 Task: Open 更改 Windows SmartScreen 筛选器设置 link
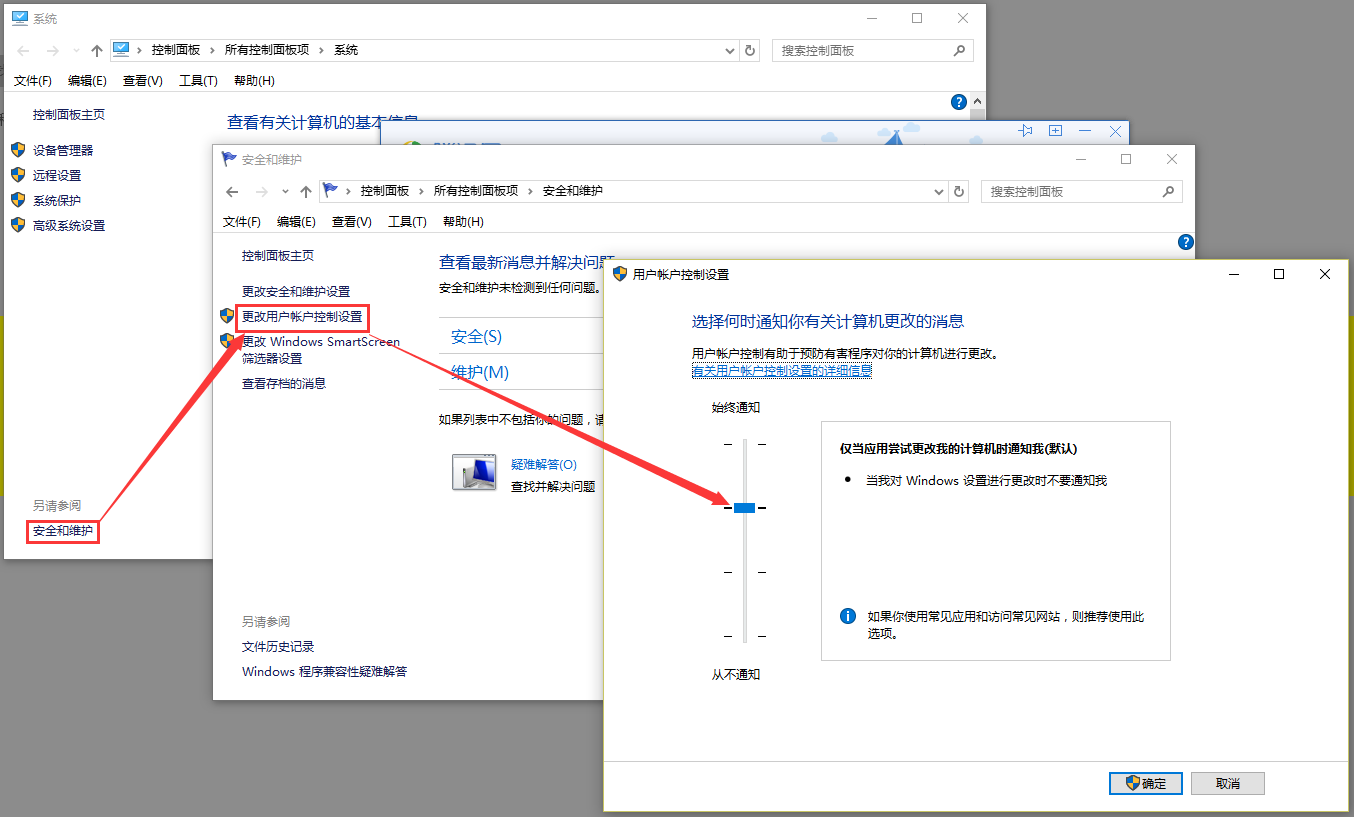321,350
